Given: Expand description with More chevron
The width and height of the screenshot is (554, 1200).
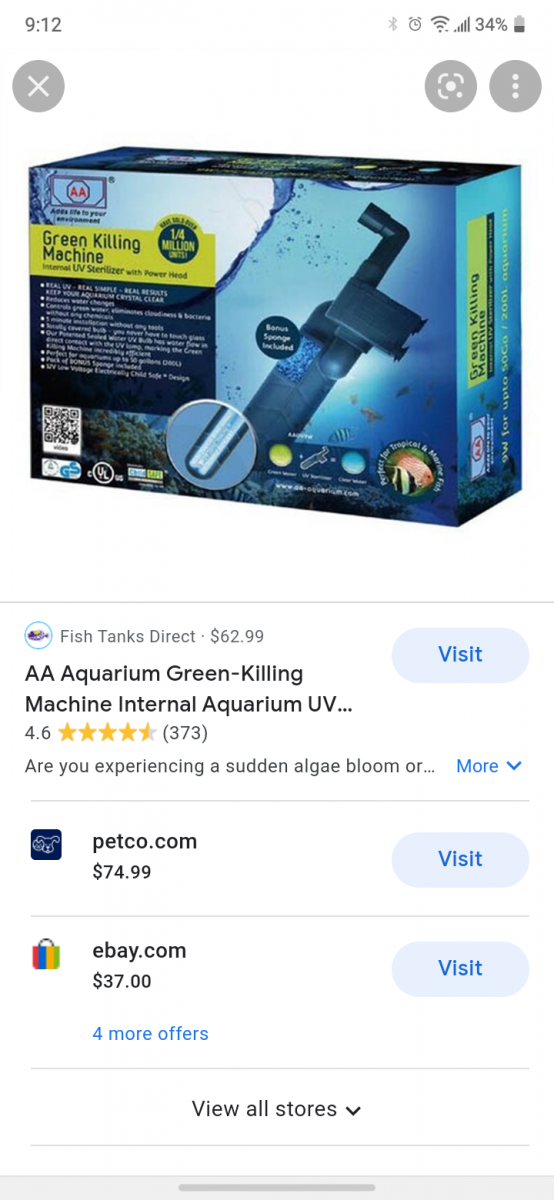Looking at the screenshot, I should tap(489, 766).
